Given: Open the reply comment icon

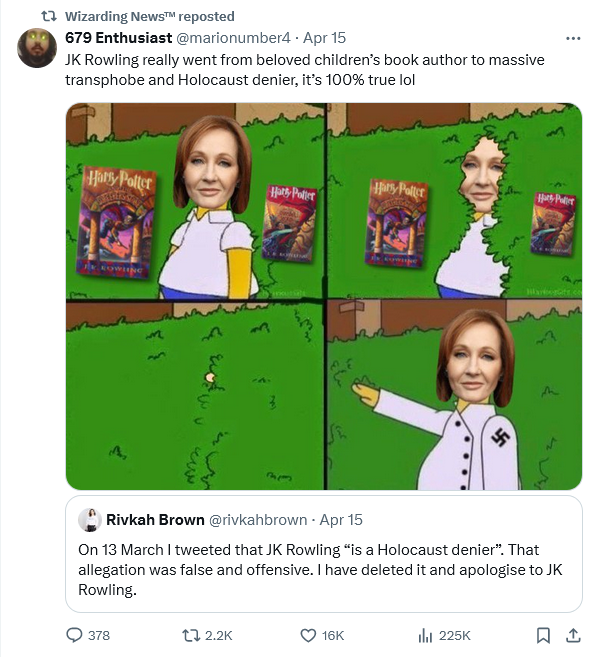Looking at the screenshot, I should [x=75, y=635].
